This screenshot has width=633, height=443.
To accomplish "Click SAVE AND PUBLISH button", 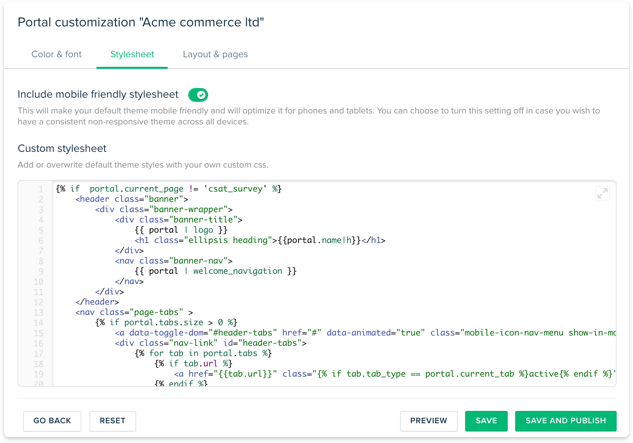I will [x=566, y=421].
